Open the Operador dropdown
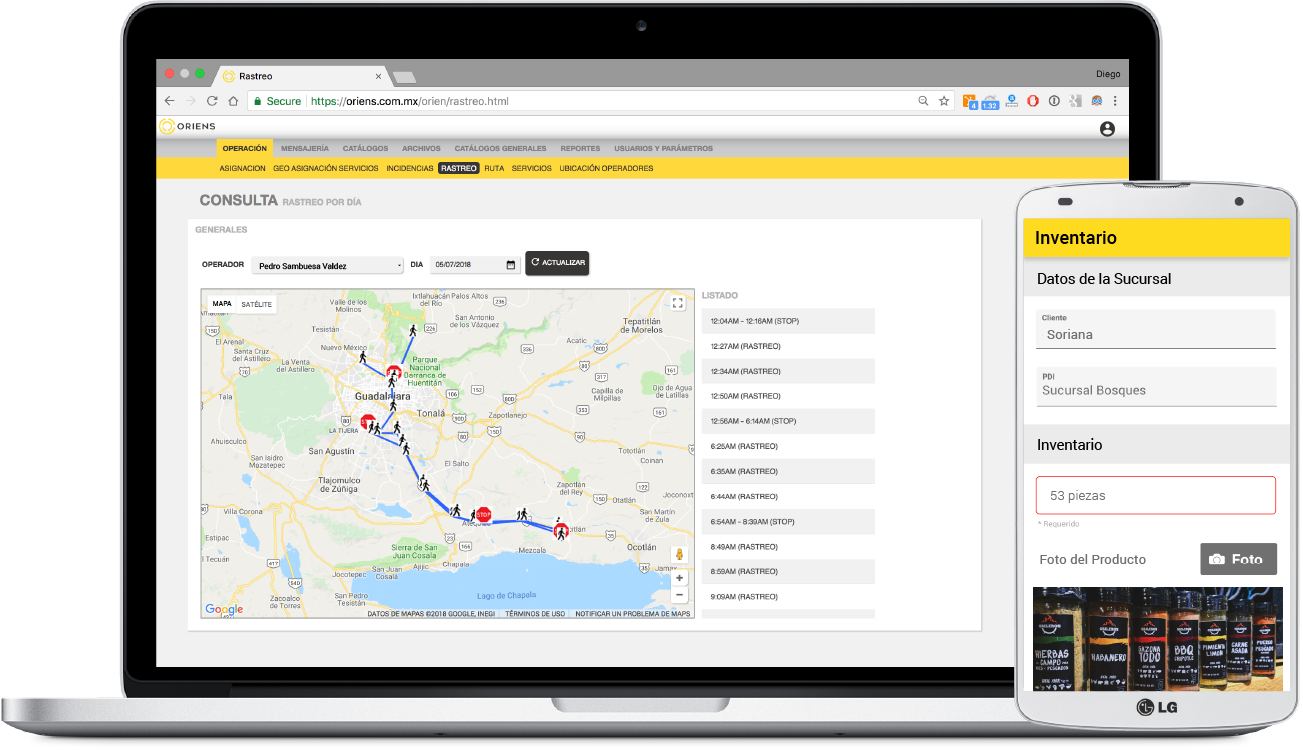 (x=327, y=265)
